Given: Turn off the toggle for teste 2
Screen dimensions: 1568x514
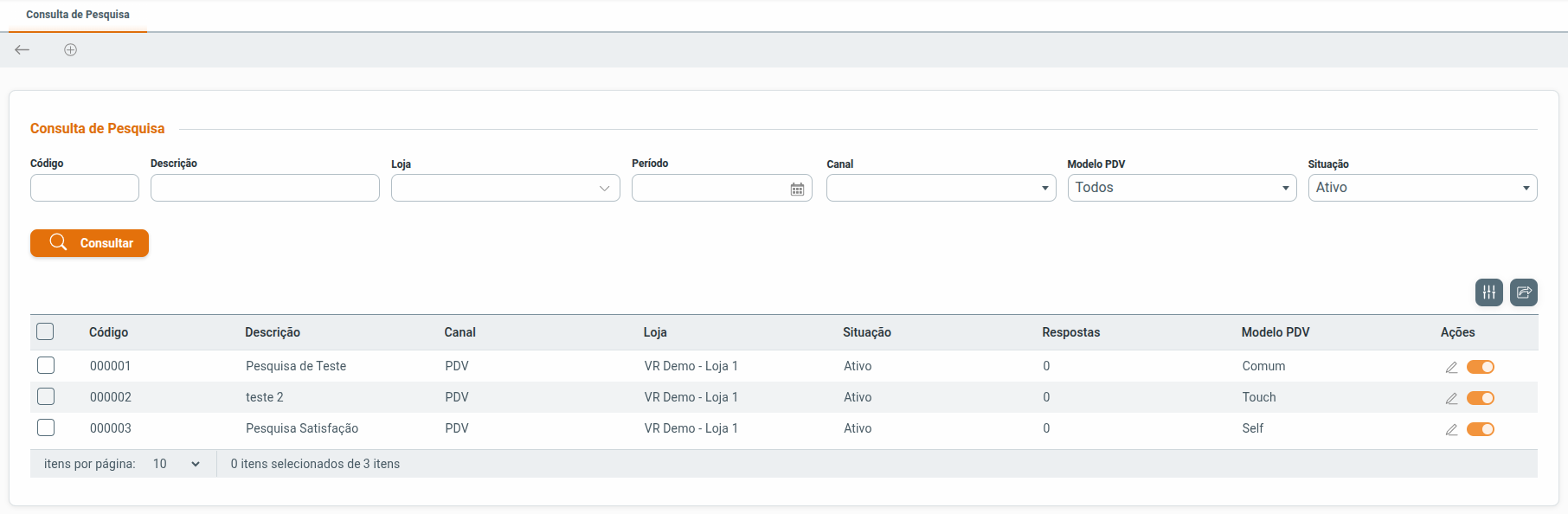Looking at the screenshot, I should coord(1480,398).
